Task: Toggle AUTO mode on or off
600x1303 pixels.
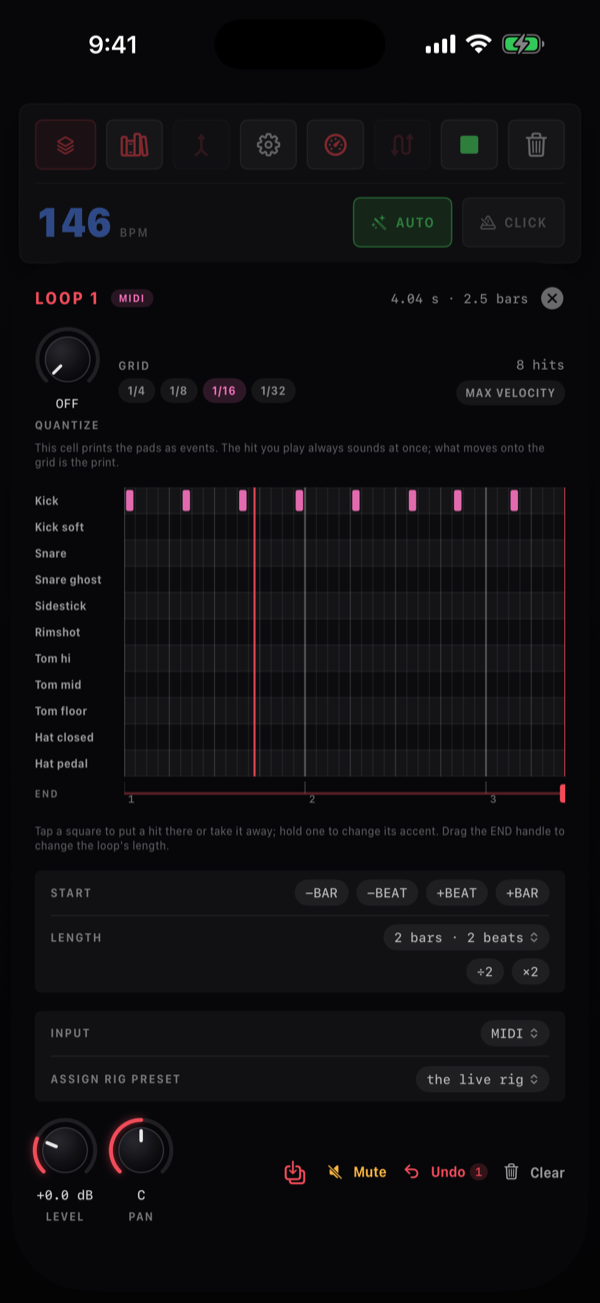Action: (x=402, y=222)
